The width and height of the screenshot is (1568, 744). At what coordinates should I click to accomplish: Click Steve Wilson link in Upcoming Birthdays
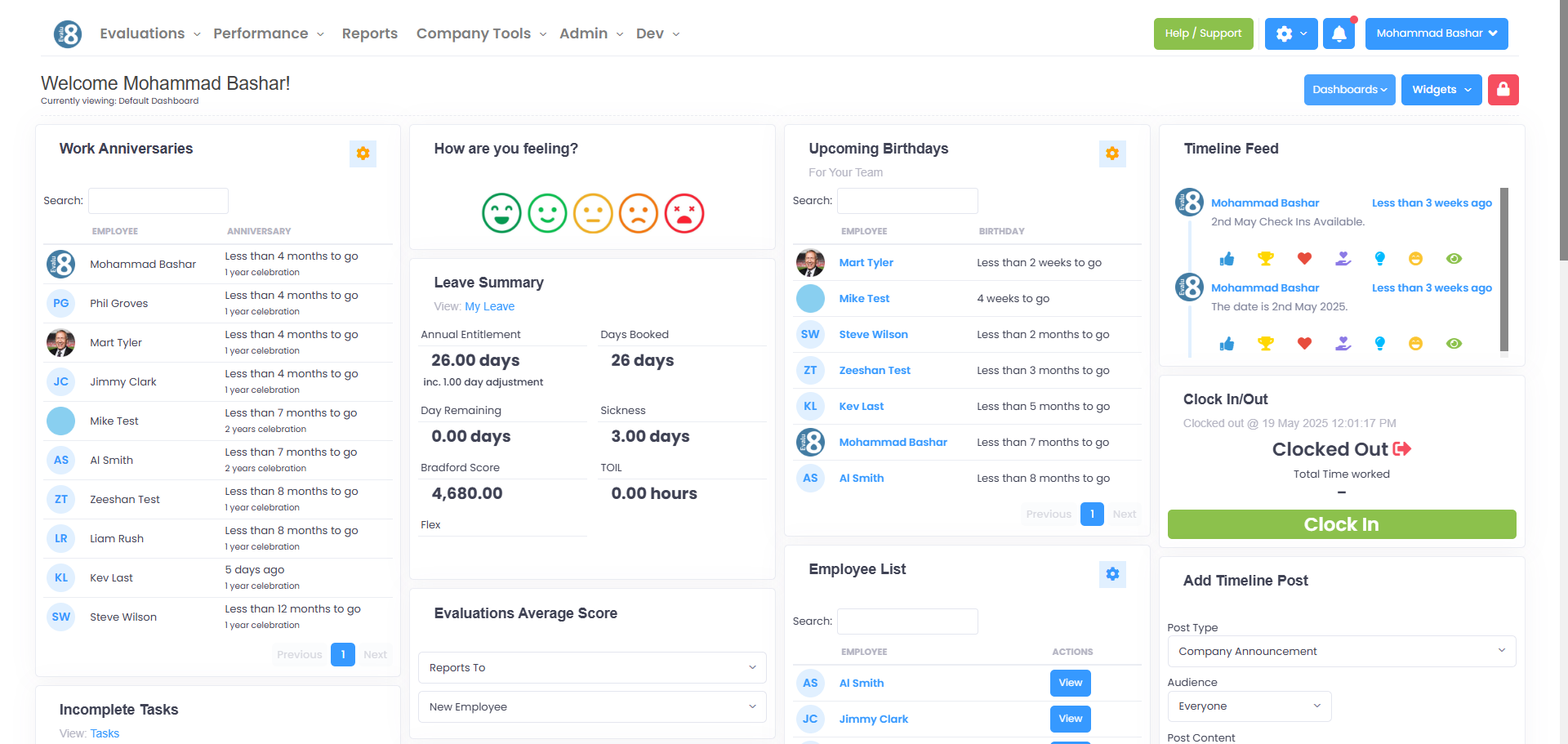(874, 334)
